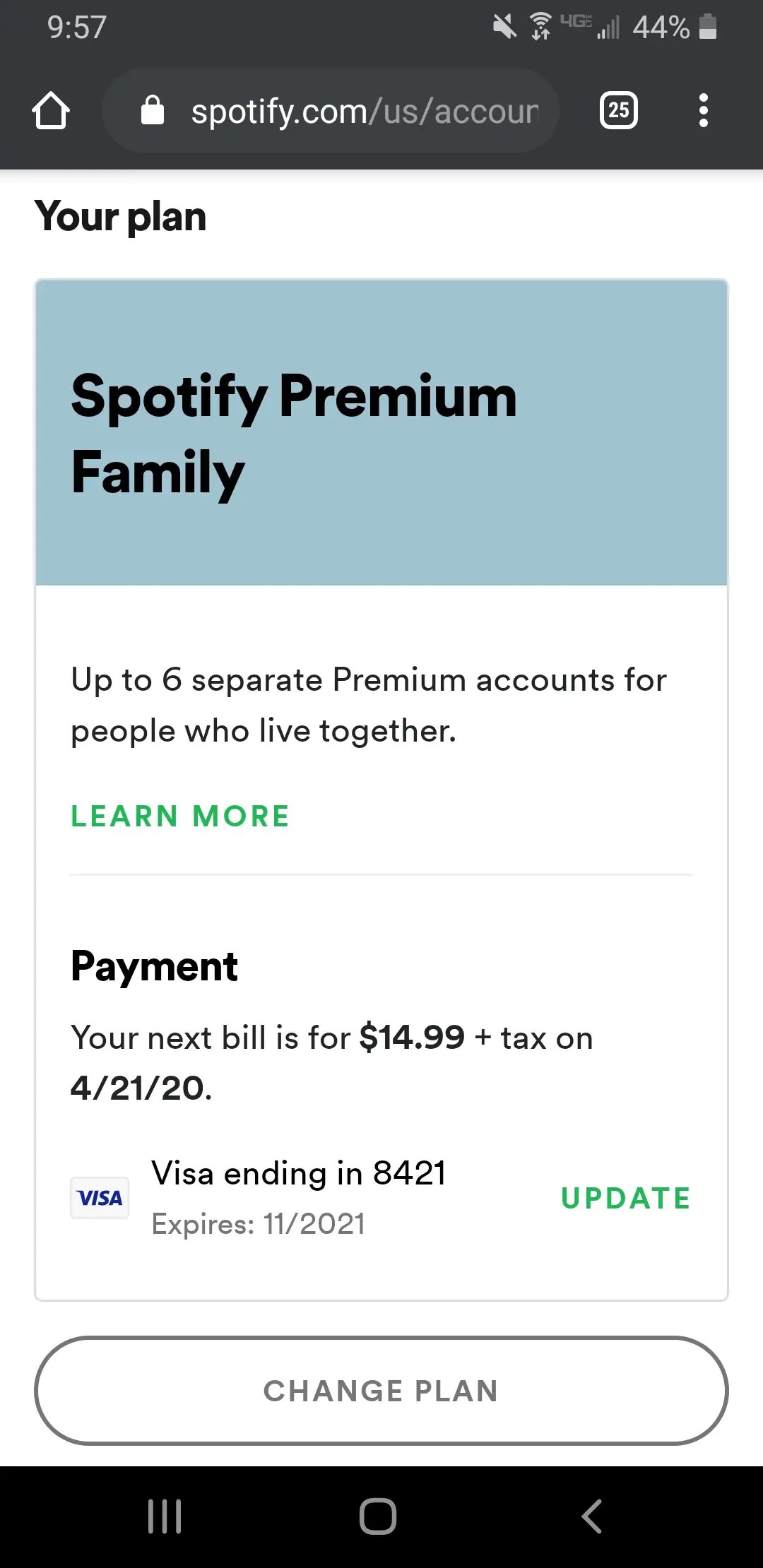Tap the 9:57 clock in status bar
The width and height of the screenshot is (763, 1568).
pos(77,27)
